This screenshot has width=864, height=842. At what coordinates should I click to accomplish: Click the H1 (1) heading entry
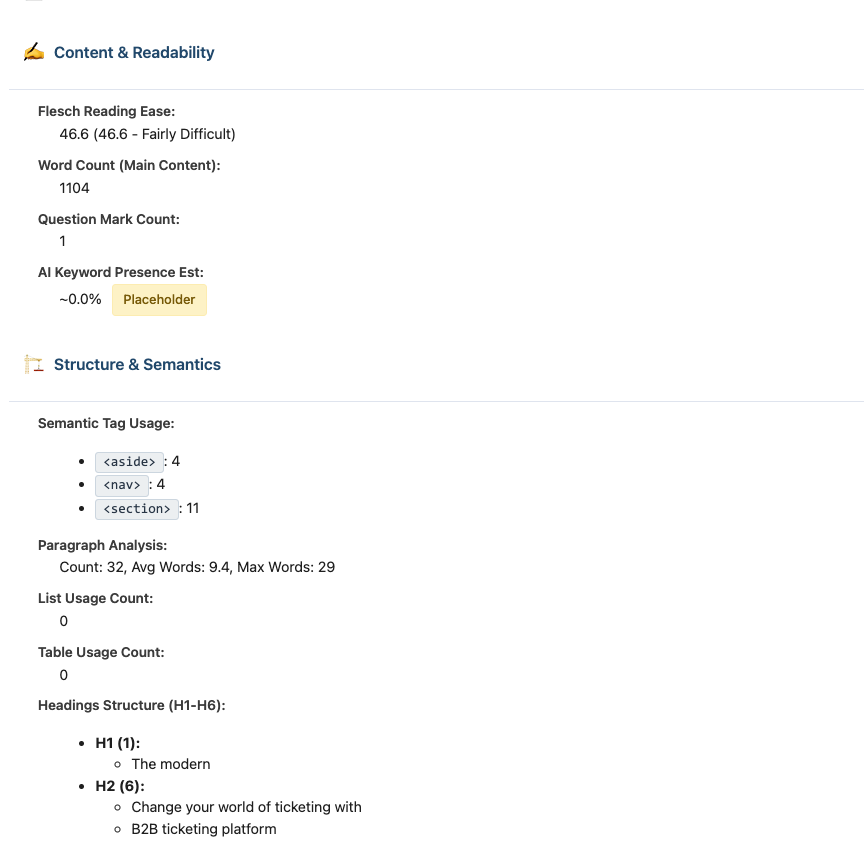(118, 743)
